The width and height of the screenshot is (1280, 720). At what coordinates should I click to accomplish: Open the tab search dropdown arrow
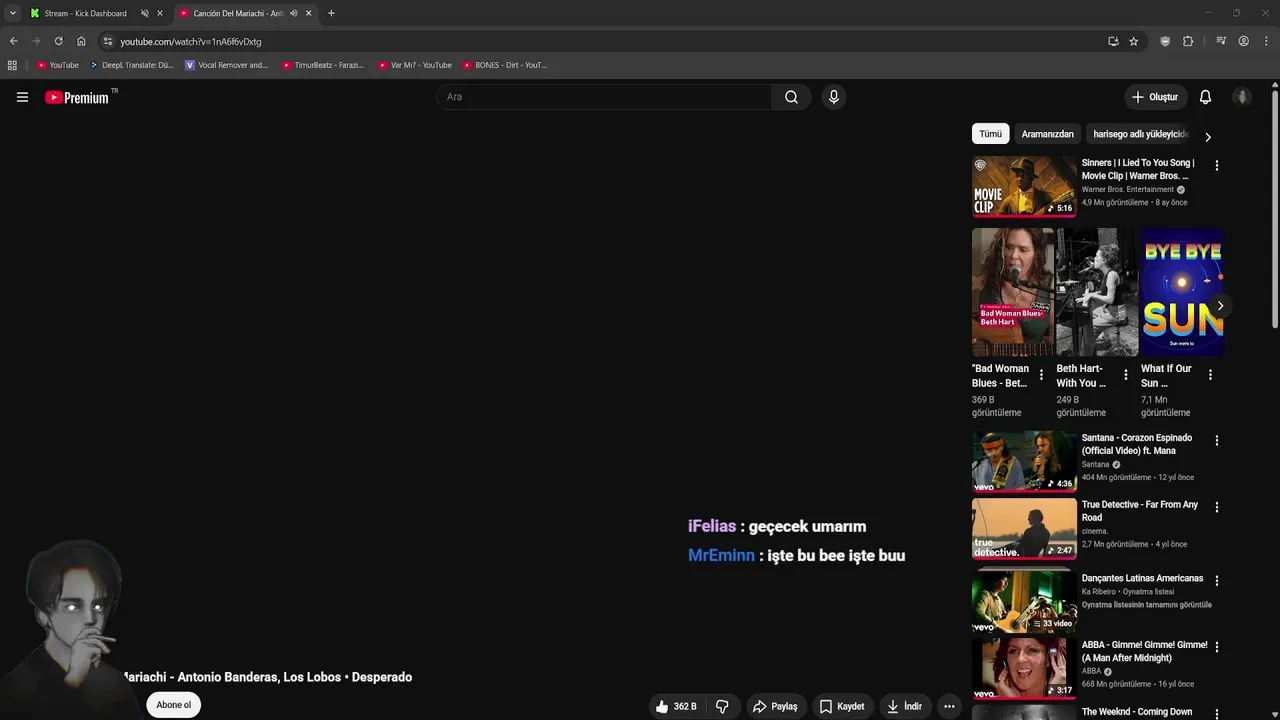12,13
